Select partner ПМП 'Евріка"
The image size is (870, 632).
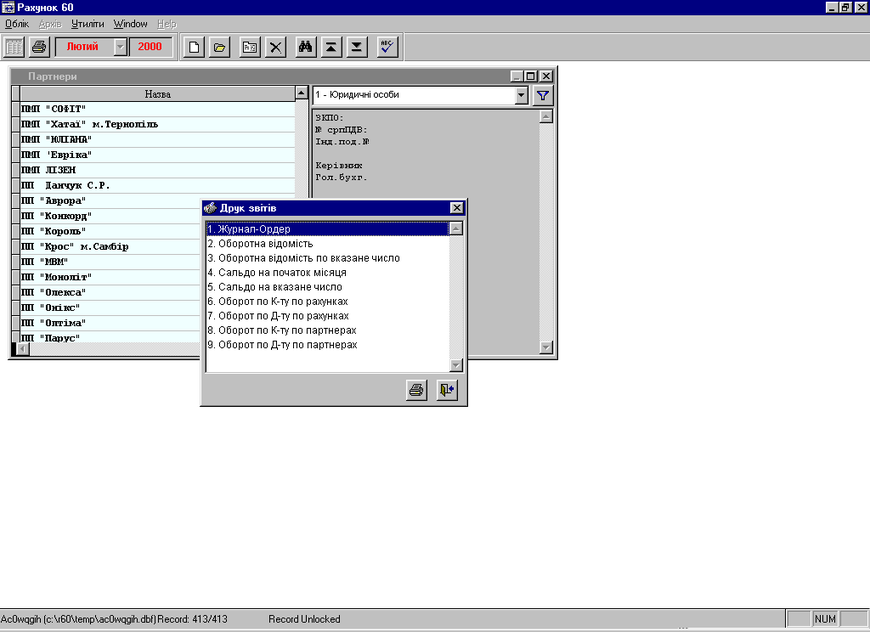tap(158, 155)
